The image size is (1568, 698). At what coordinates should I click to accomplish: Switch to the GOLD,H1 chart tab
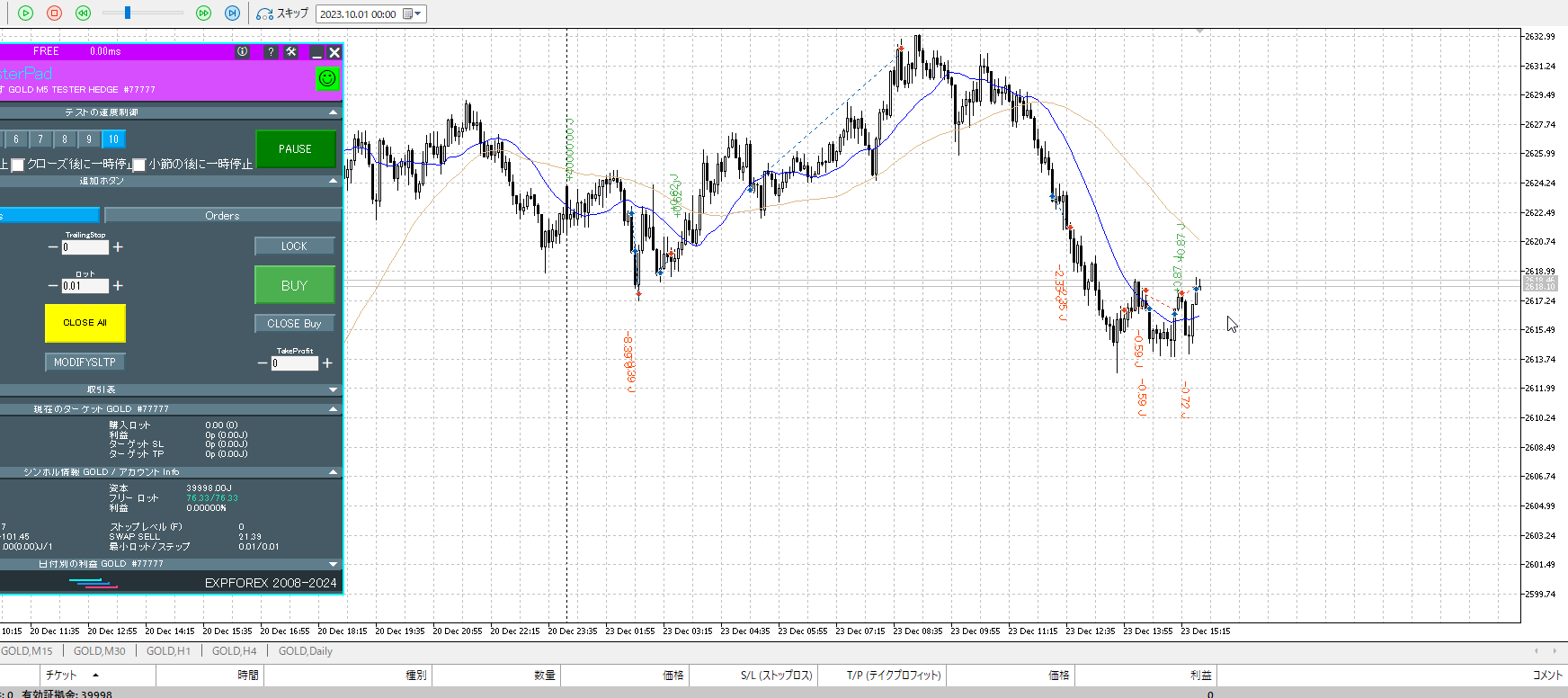pyautogui.click(x=168, y=651)
